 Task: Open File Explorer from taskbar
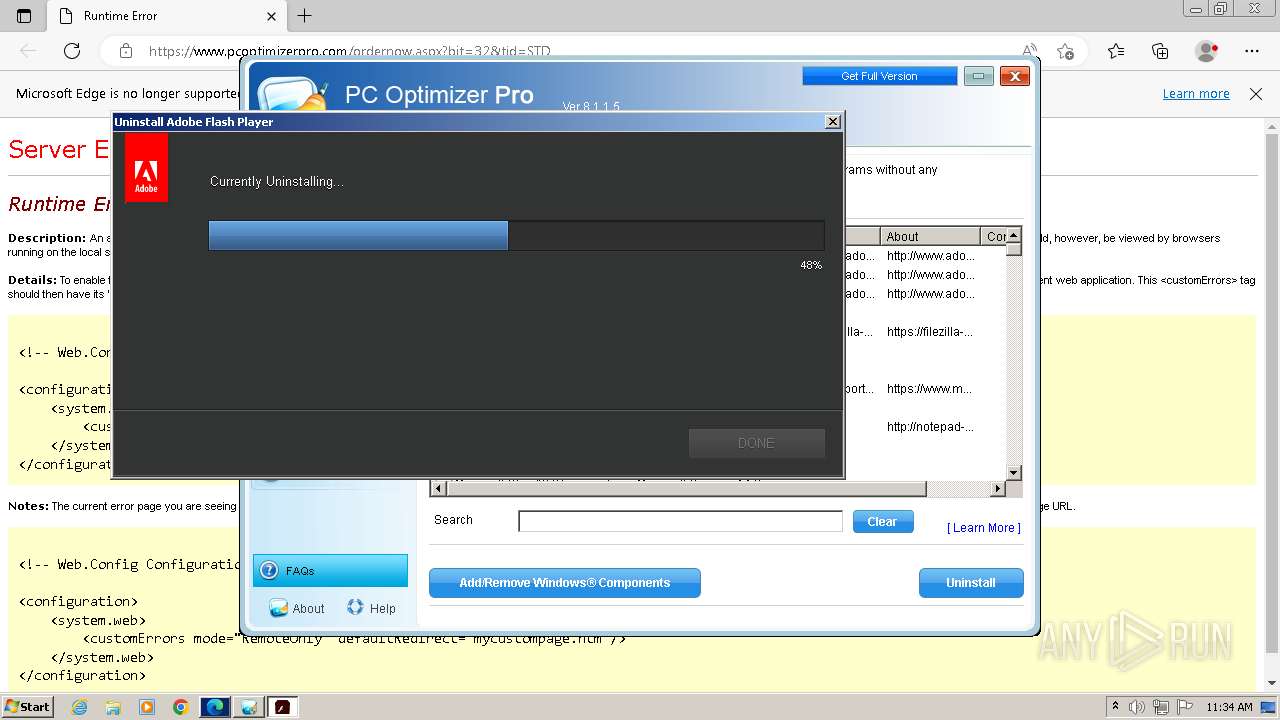pyautogui.click(x=113, y=707)
